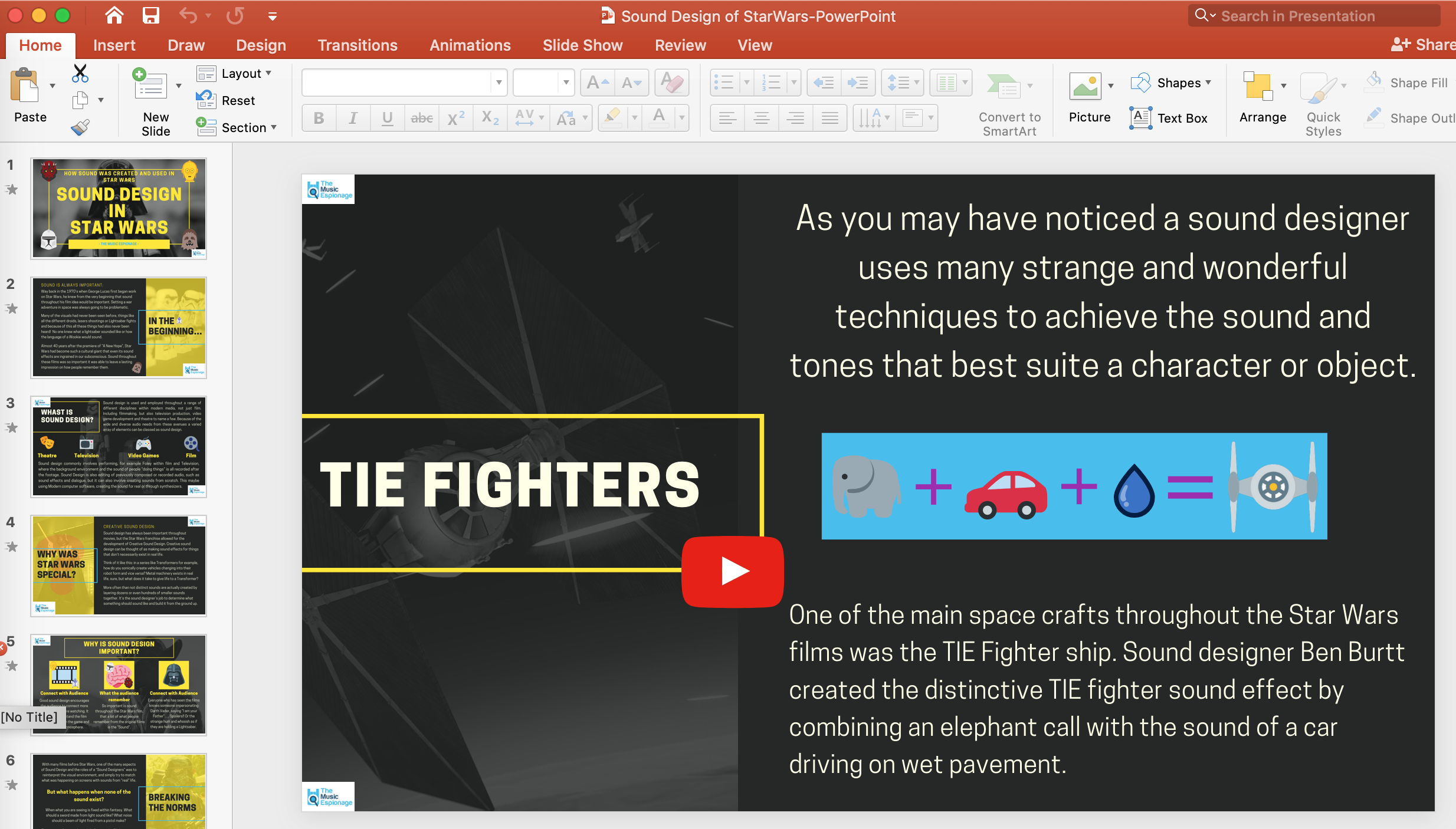The height and width of the screenshot is (829, 1456).
Task: Redo the last action
Action: [235, 15]
